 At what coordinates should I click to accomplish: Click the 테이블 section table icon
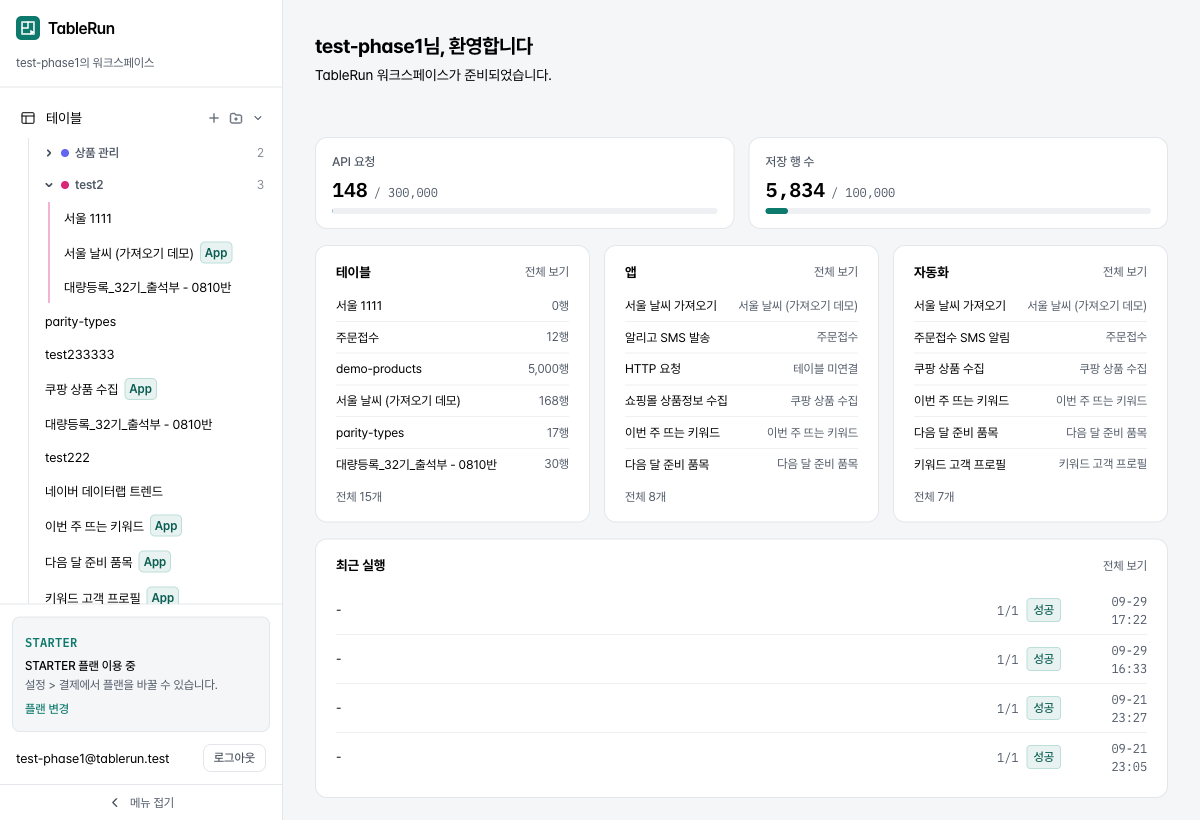click(28, 118)
